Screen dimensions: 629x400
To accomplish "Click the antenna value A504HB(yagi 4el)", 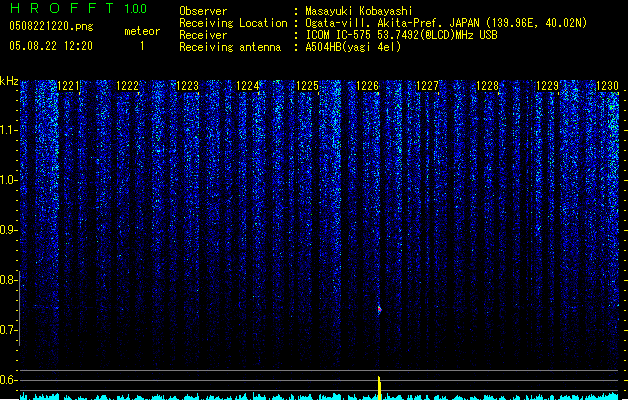I will point(353,47).
